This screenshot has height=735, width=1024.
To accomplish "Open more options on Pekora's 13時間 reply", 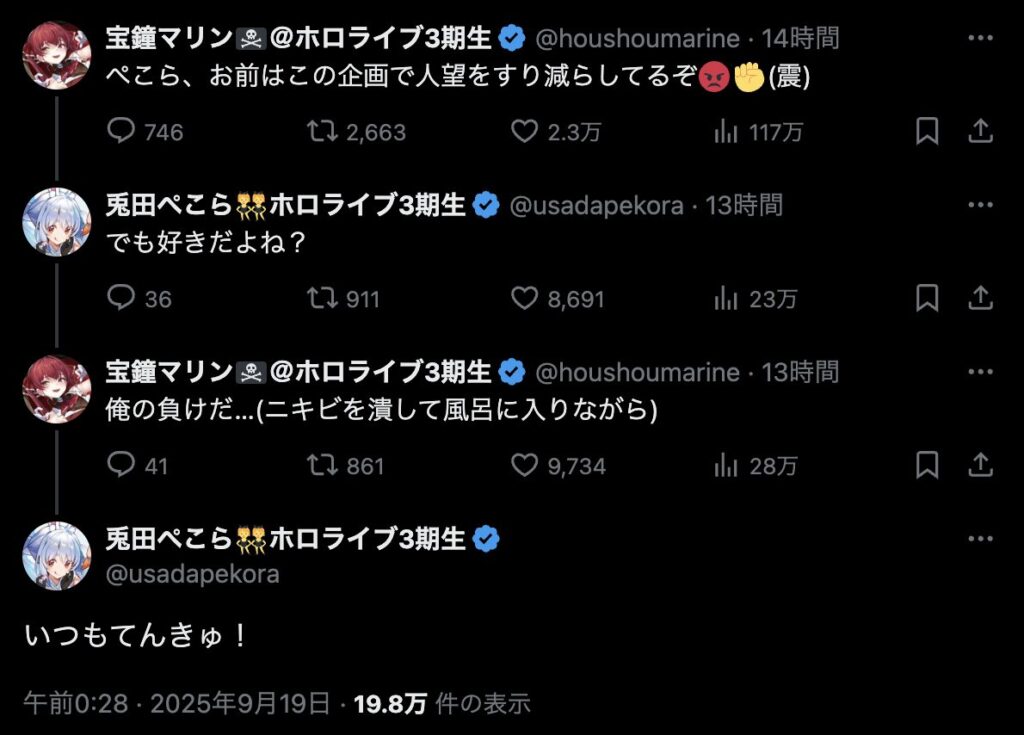I will (981, 206).
